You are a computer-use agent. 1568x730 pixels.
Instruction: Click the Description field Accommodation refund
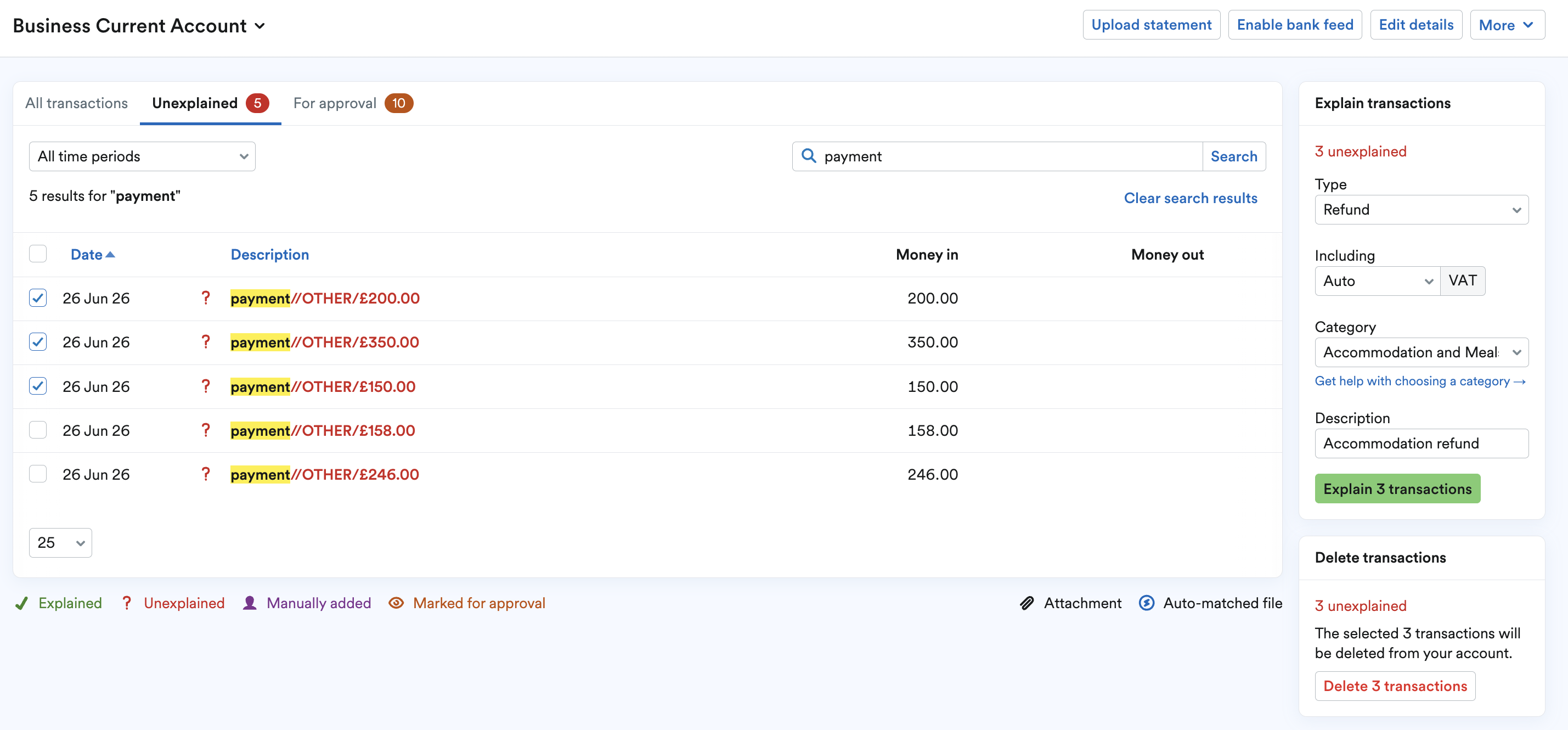point(1421,443)
